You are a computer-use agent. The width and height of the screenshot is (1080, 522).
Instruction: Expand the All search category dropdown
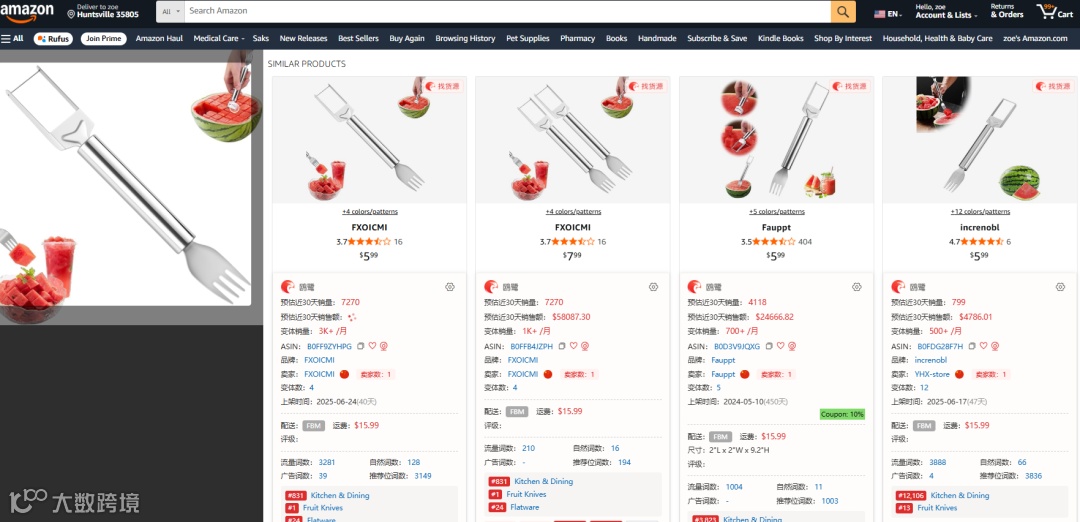(x=171, y=12)
